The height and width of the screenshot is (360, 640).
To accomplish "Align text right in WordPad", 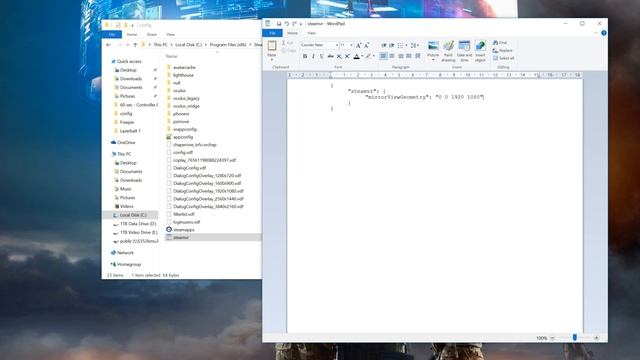I will point(400,56).
